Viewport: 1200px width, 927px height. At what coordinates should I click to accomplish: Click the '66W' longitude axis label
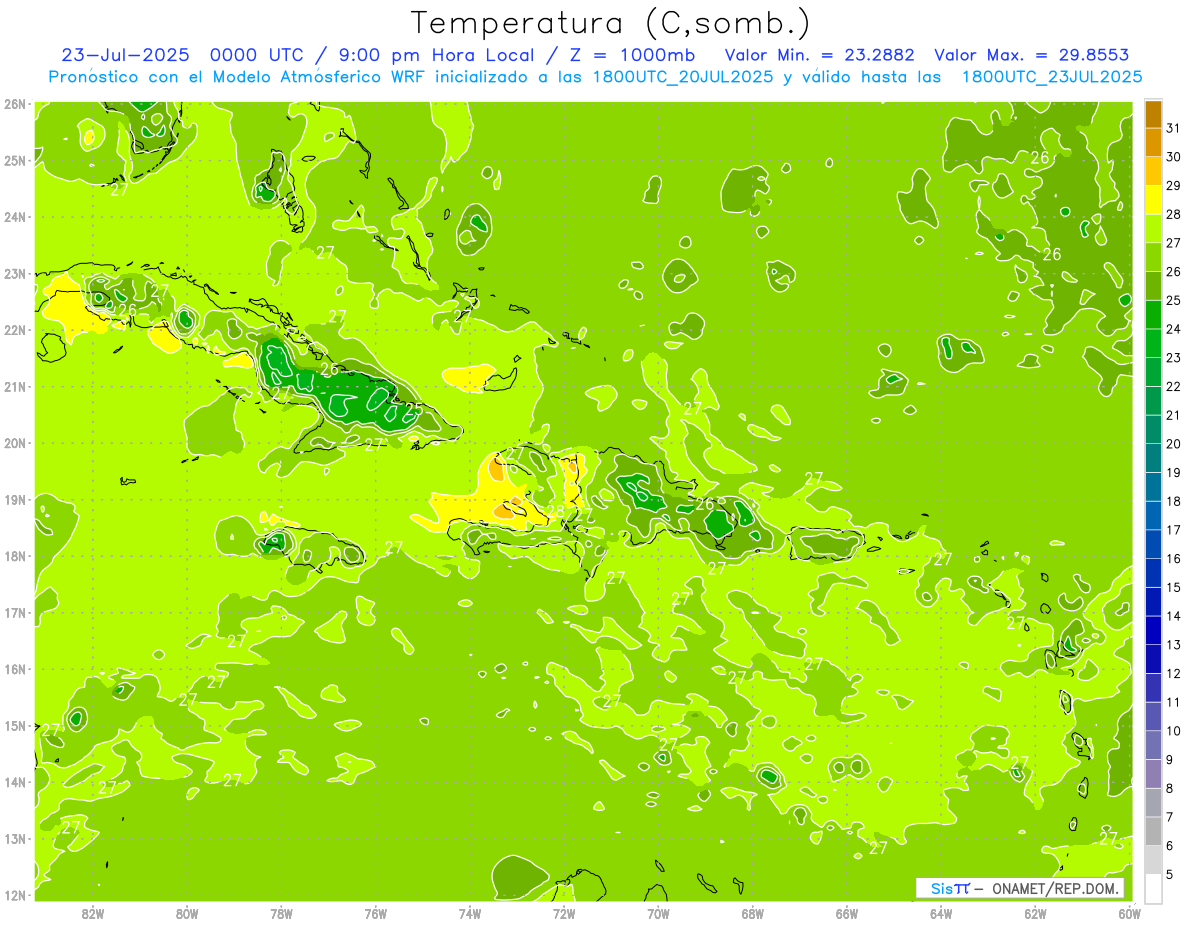pyautogui.click(x=846, y=914)
